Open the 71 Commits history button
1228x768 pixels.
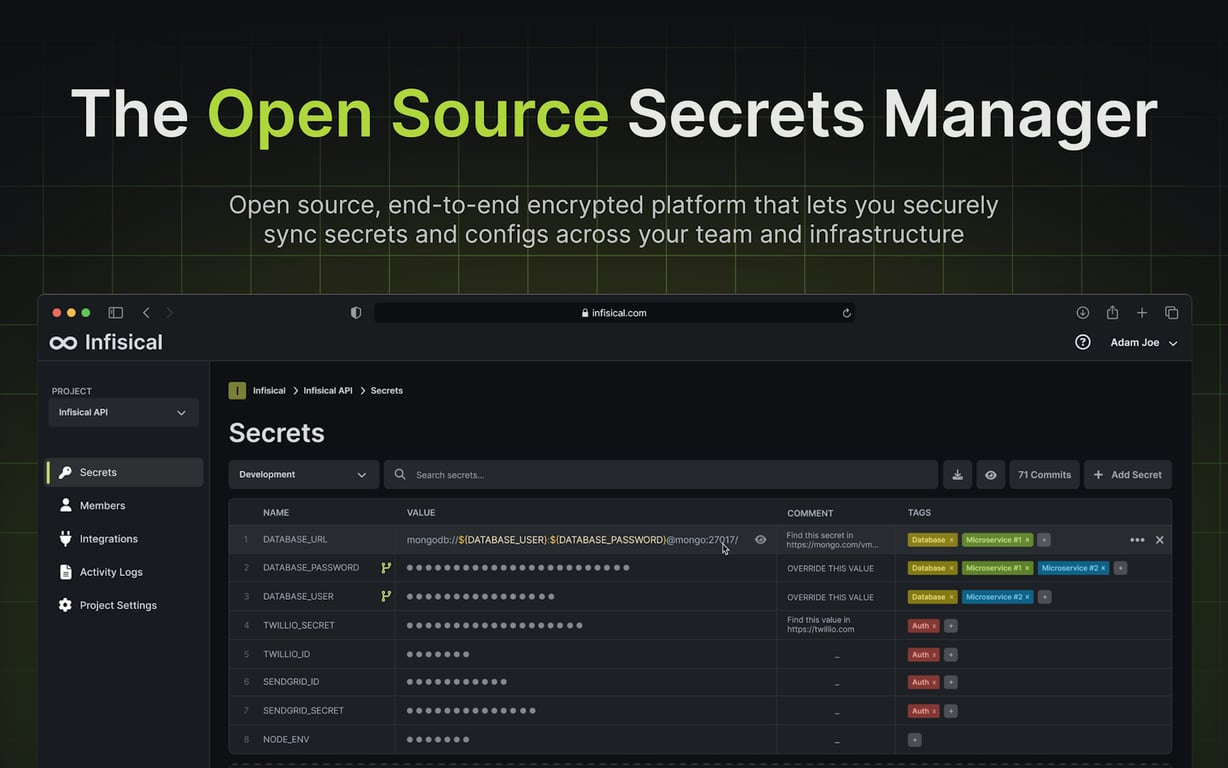1044,475
